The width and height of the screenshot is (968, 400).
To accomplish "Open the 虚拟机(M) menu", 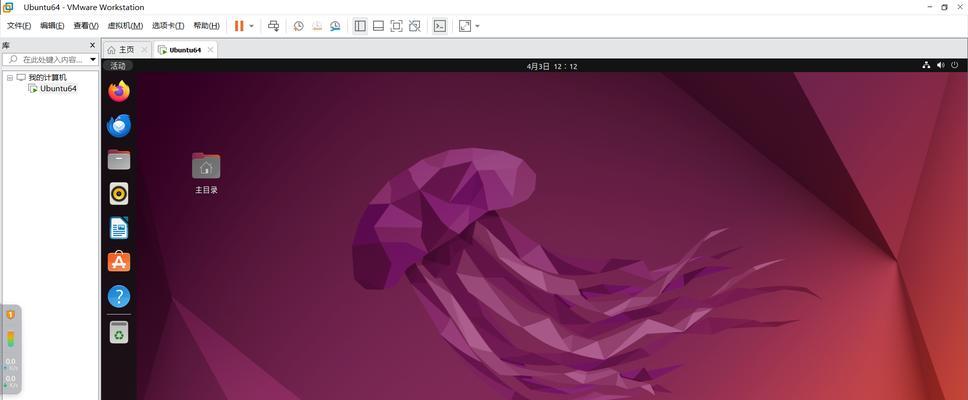I will pyautogui.click(x=125, y=26).
